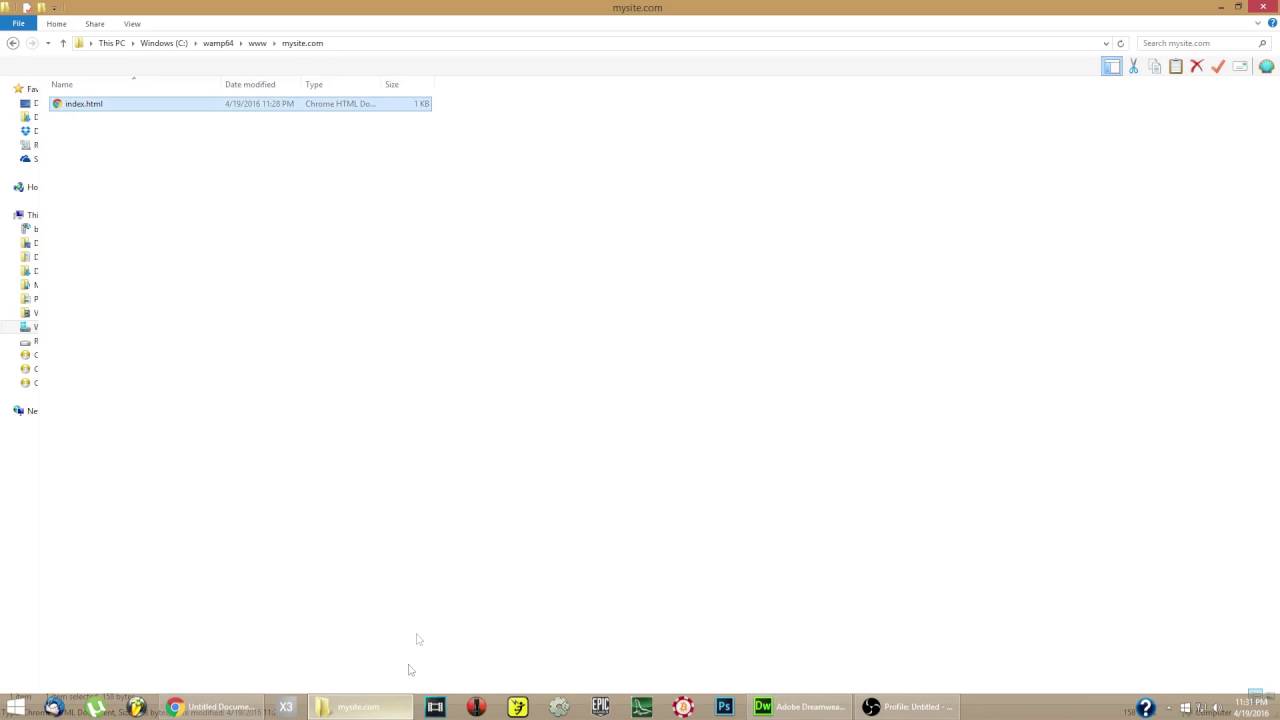This screenshot has height=720, width=1280.
Task: Open the Epic Games launcher icon
Action: coord(600,707)
